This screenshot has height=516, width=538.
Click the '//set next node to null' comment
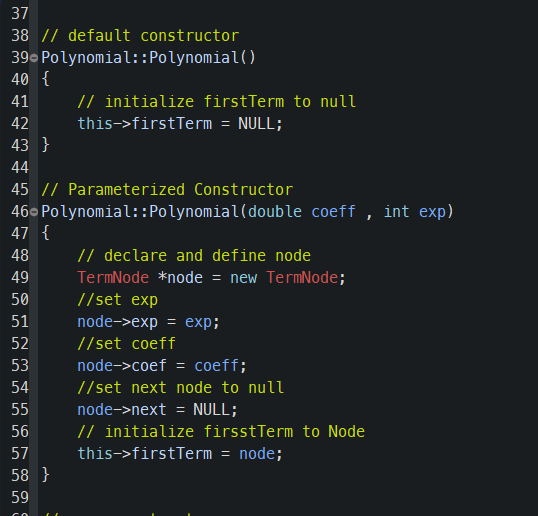tap(180, 388)
